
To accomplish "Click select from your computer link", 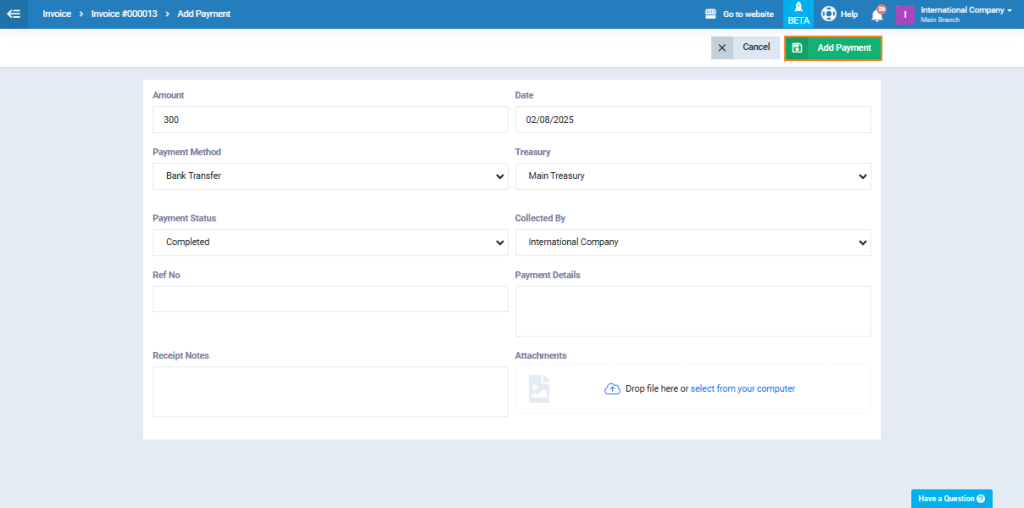I will (x=743, y=389).
